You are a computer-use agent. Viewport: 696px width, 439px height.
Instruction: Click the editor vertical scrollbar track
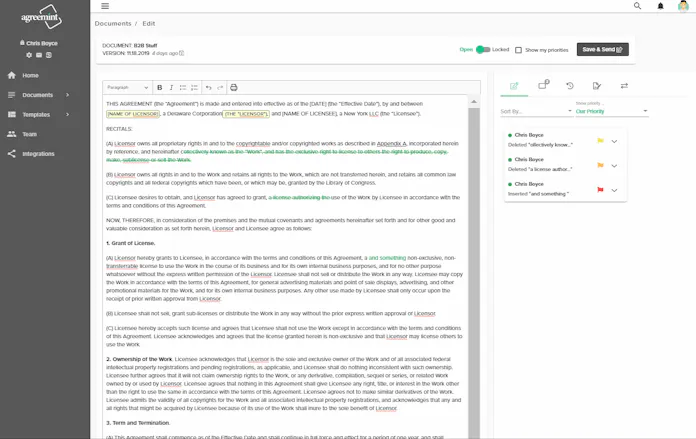coord(474,273)
